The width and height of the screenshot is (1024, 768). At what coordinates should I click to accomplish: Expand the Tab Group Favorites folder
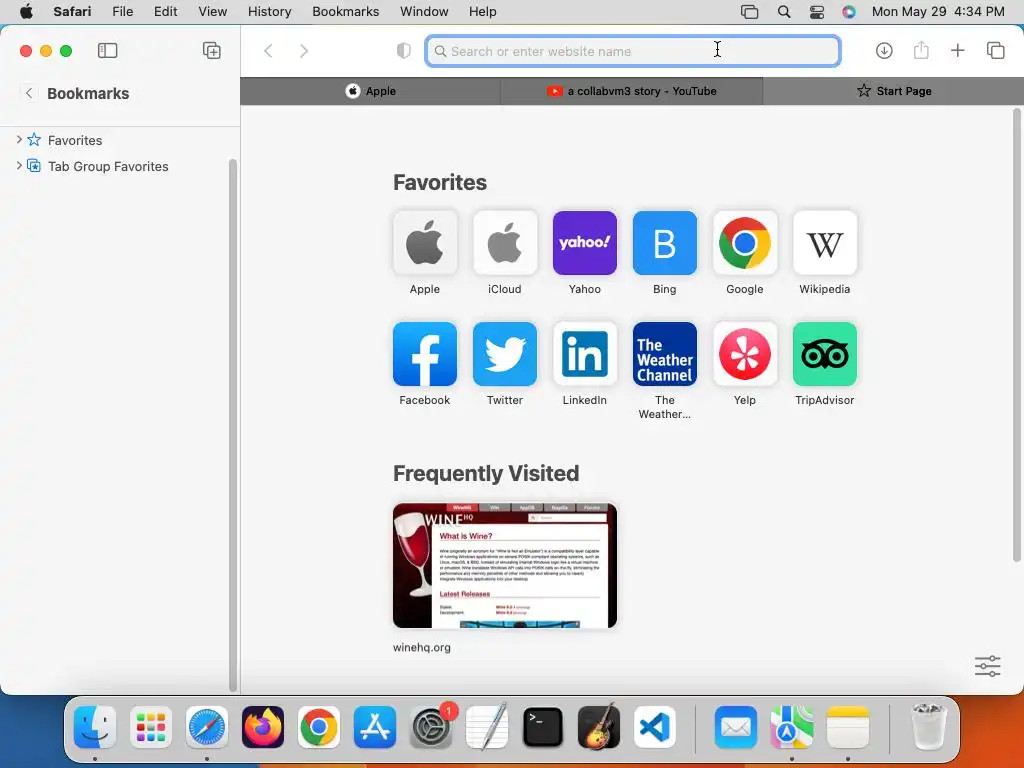[19, 166]
